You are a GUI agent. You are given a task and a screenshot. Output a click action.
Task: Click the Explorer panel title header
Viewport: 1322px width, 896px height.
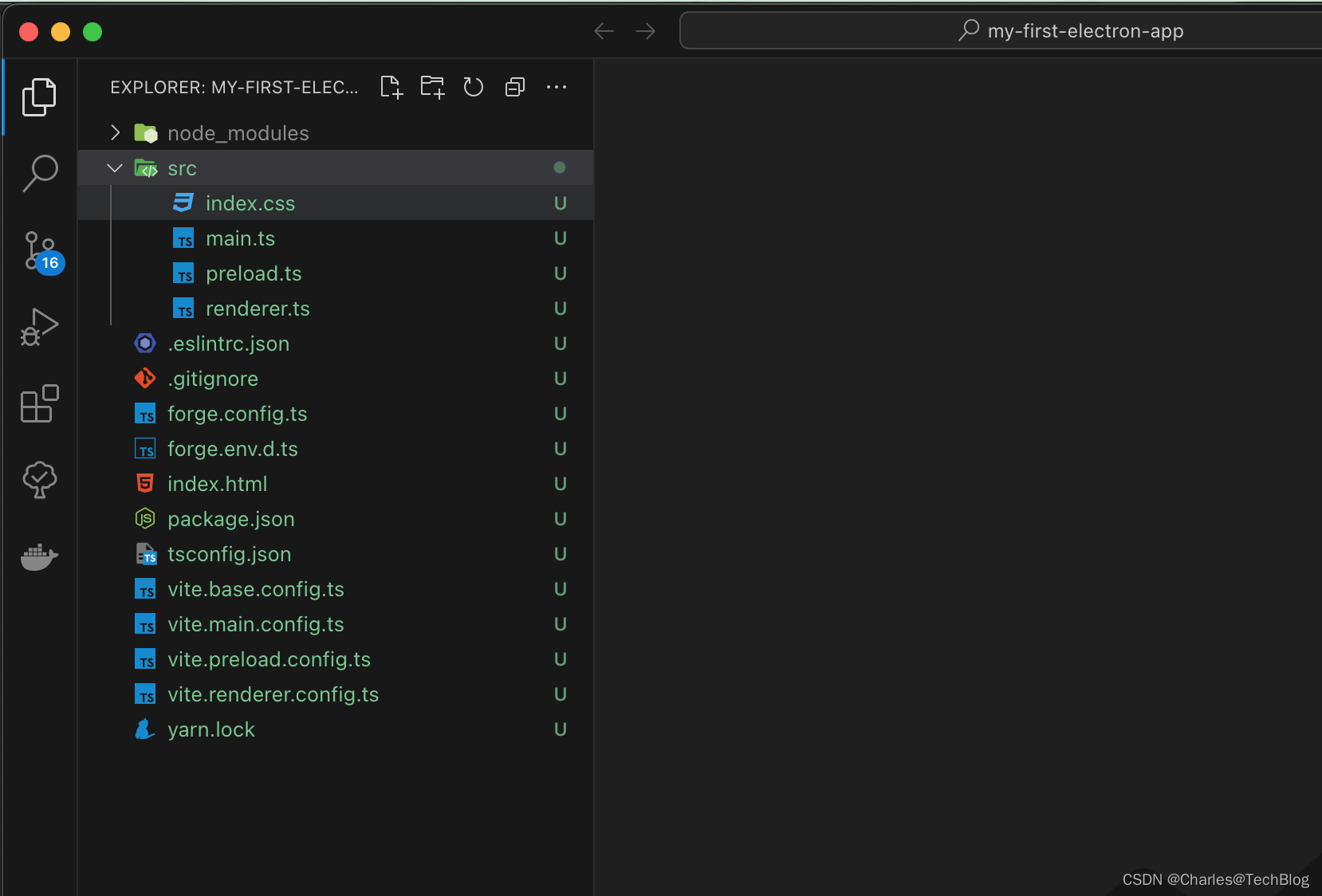point(234,87)
